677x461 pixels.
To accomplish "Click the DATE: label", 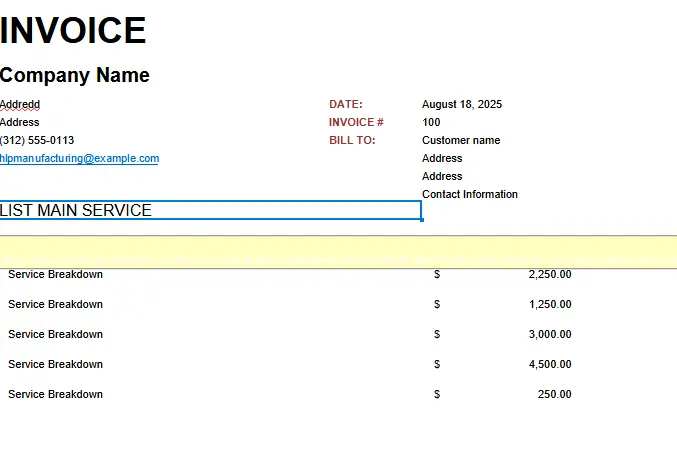I will (x=346, y=104).
